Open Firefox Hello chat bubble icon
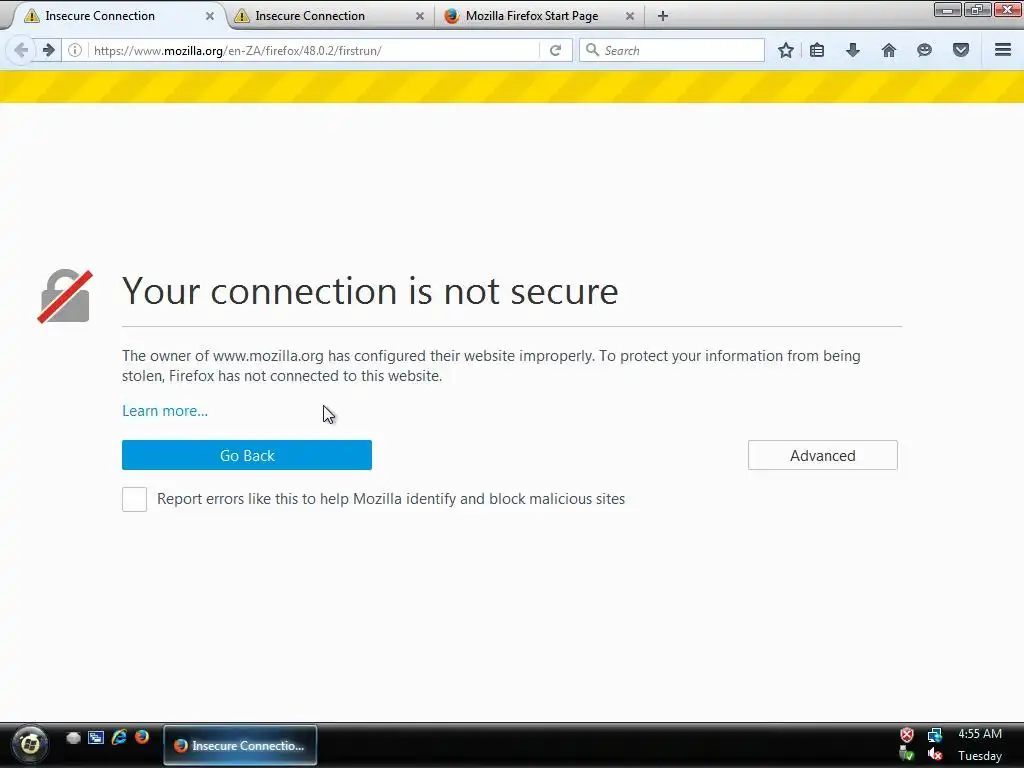1024x768 pixels. pyautogui.click(x=924, y=50)
